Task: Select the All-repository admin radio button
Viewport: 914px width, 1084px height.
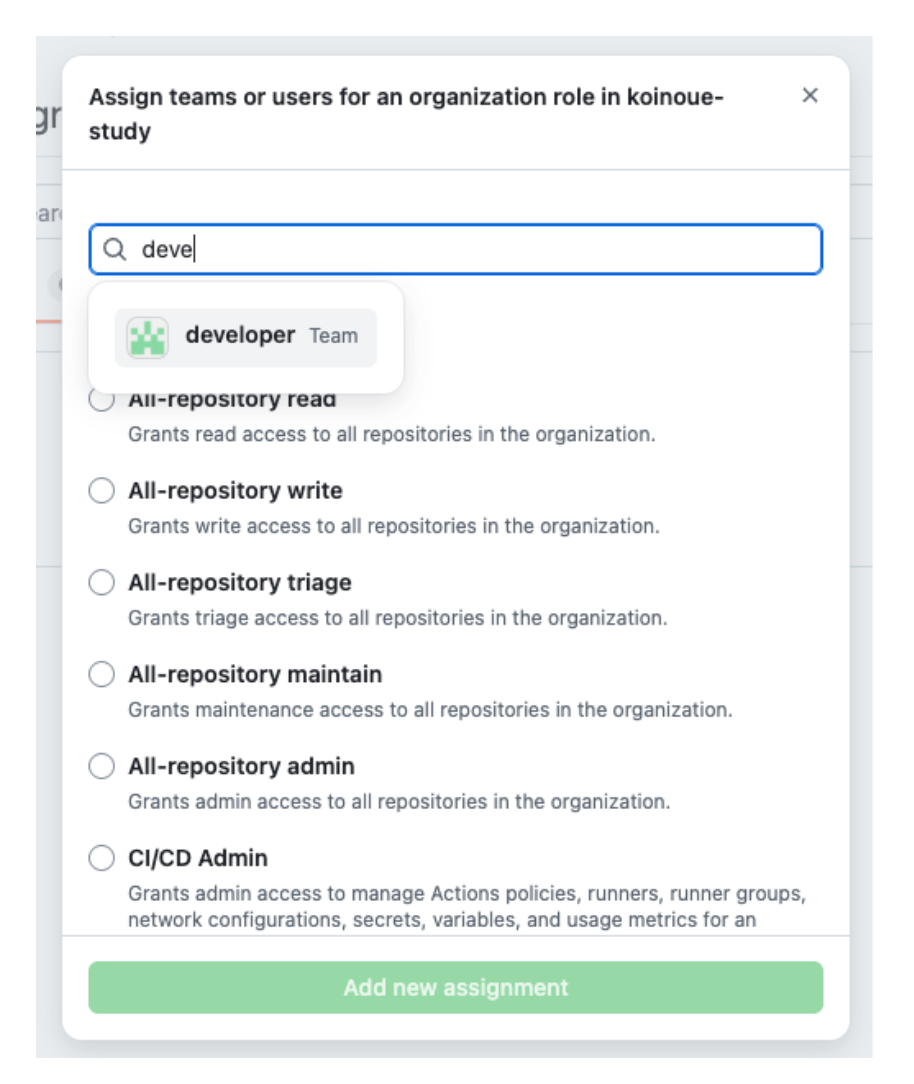Action: [x=101, y=767]
